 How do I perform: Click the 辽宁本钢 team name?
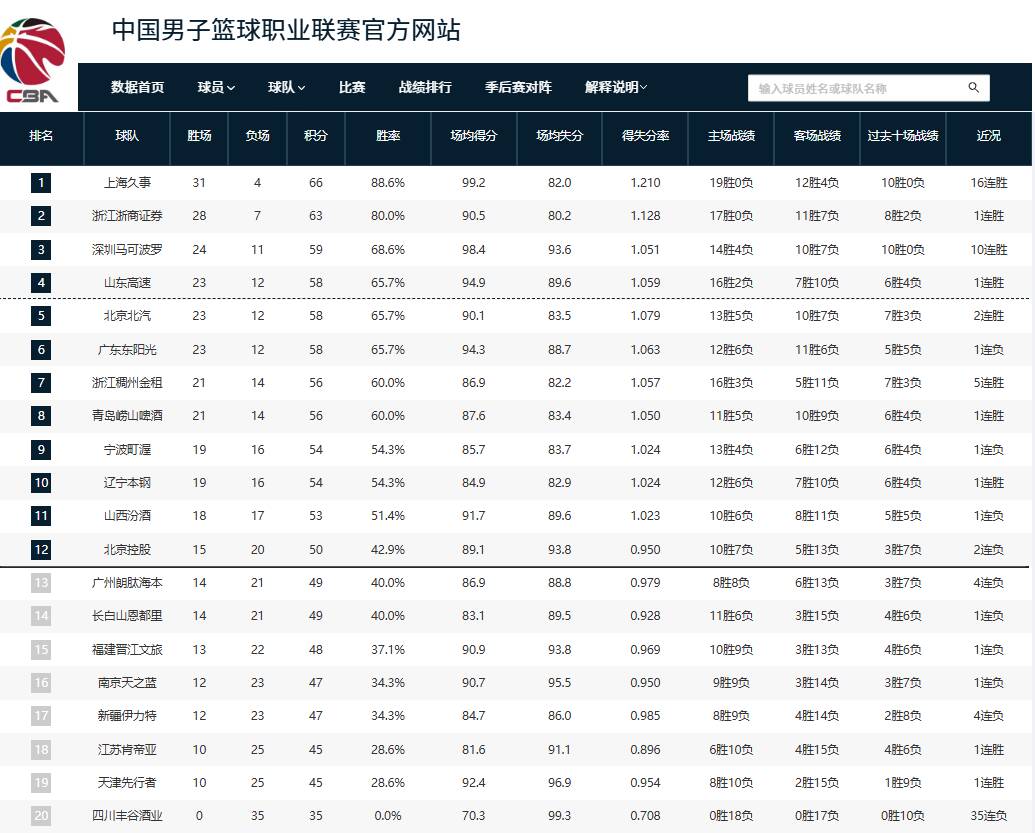[127, 483]
